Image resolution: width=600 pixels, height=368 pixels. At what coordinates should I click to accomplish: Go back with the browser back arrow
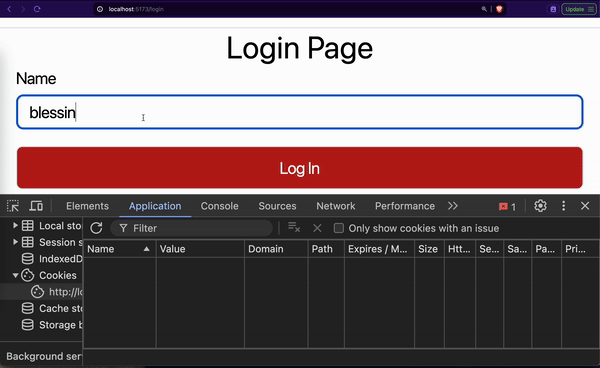click(9, 9)
